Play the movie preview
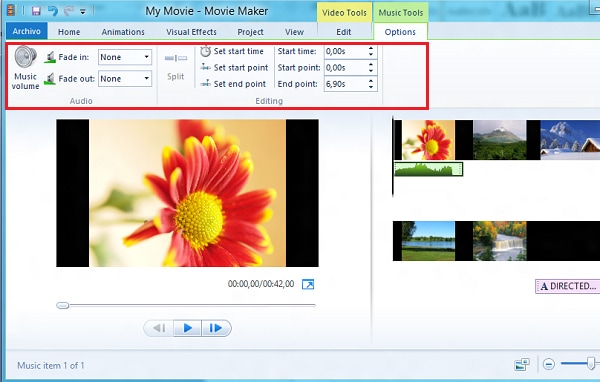 click(187, 328)
